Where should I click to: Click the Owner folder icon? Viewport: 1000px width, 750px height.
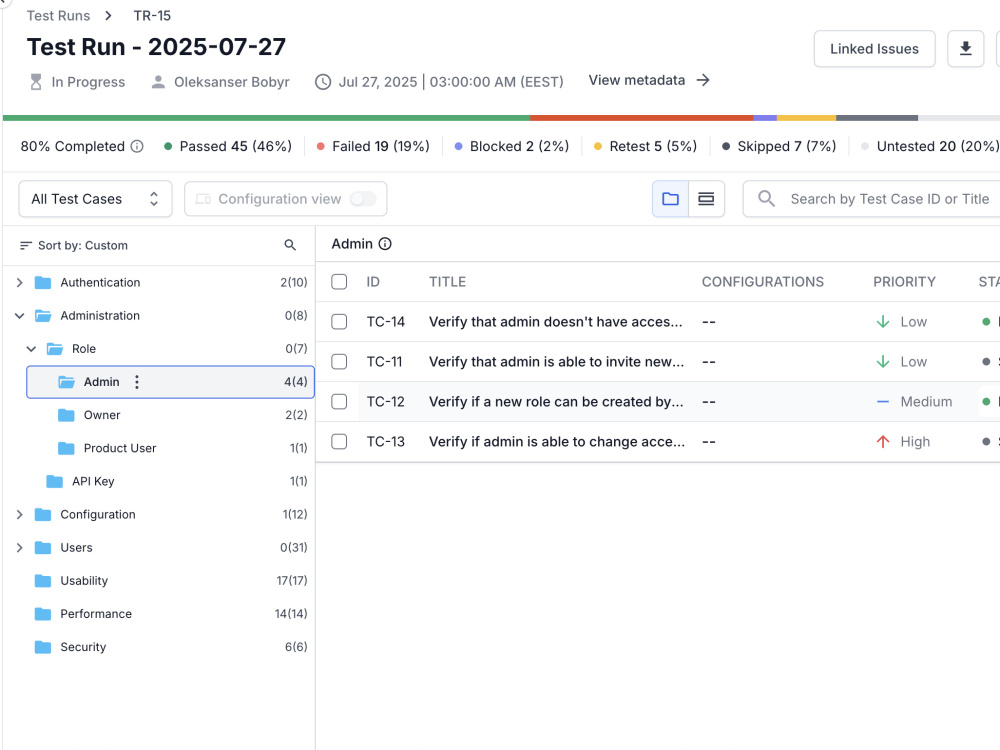[x=66, y=415]
